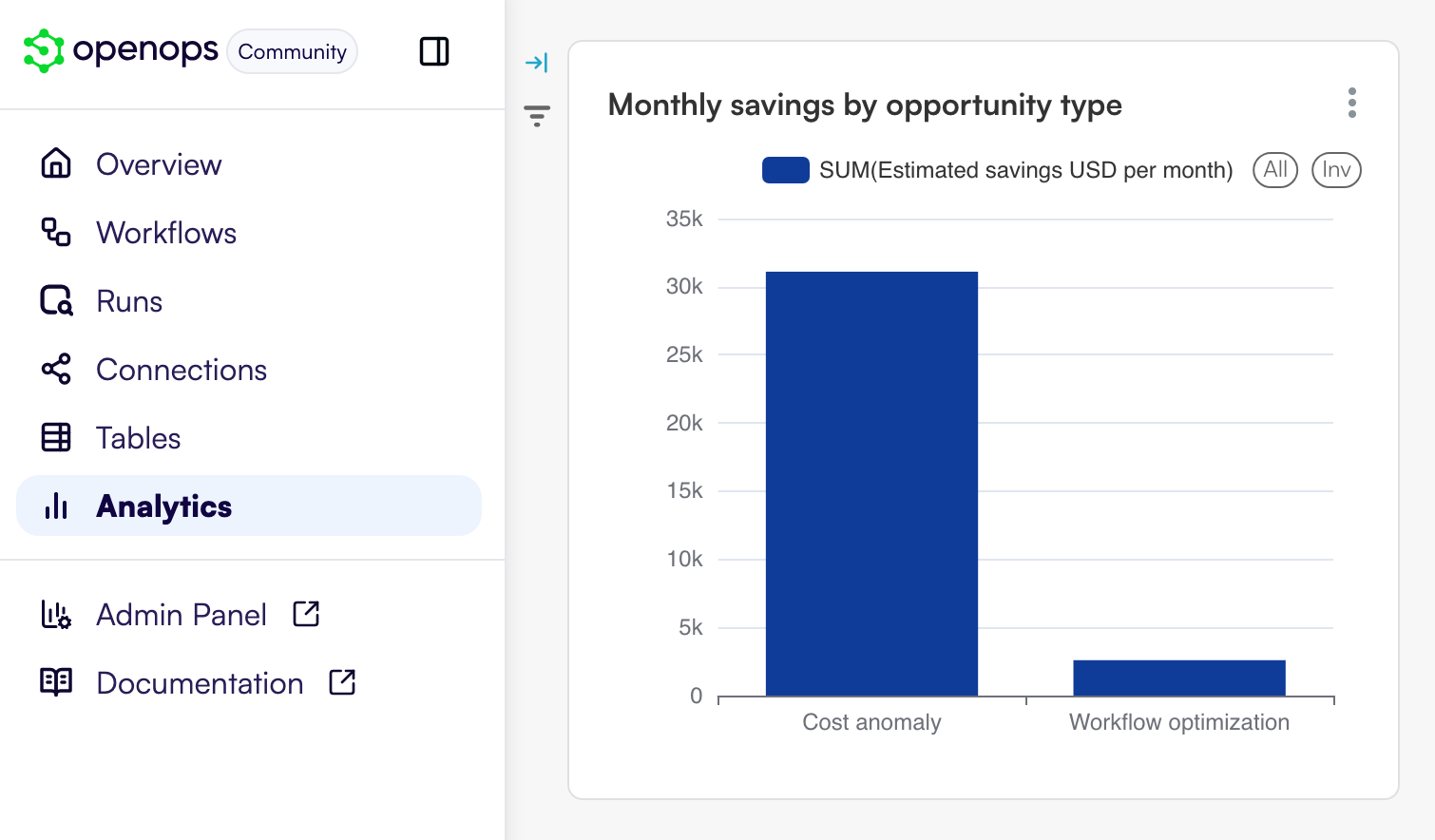Image resolution: width=1435 pixels, height=840 pixels.
Task: Click the blue legend color swatch
Action: (x=785, y=170)
